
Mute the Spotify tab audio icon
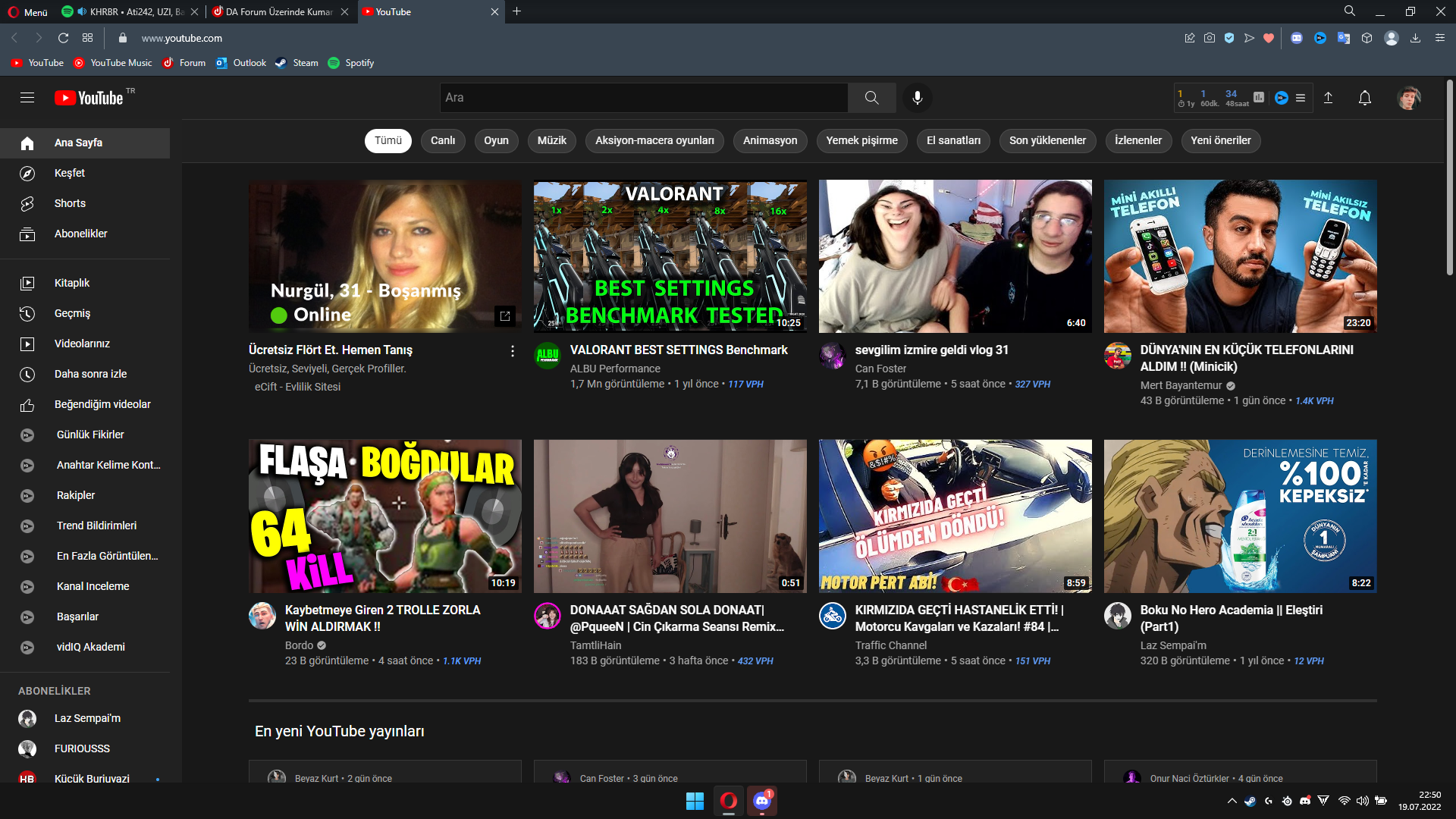[x=82, y=12]
